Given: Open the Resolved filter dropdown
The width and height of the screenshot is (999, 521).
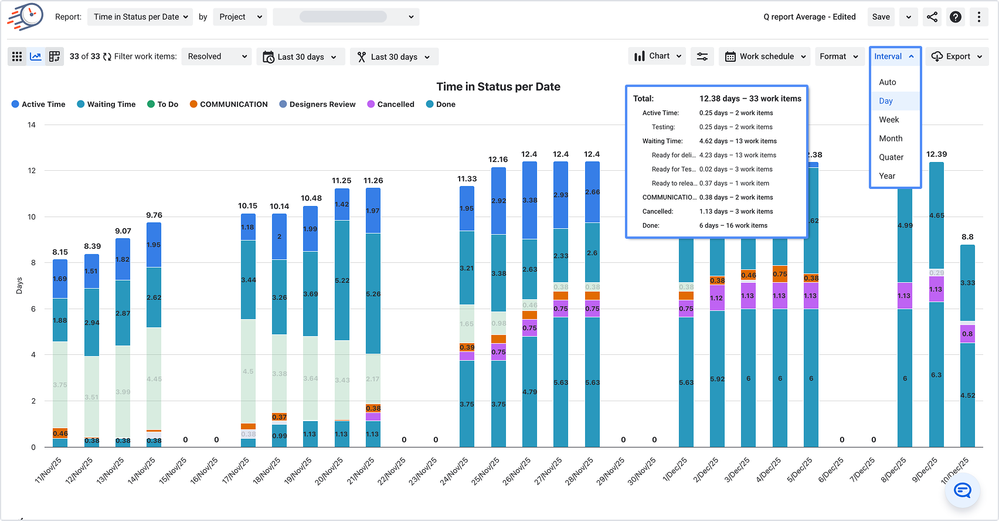Looking at the screenshot, I should pos(217,57).
